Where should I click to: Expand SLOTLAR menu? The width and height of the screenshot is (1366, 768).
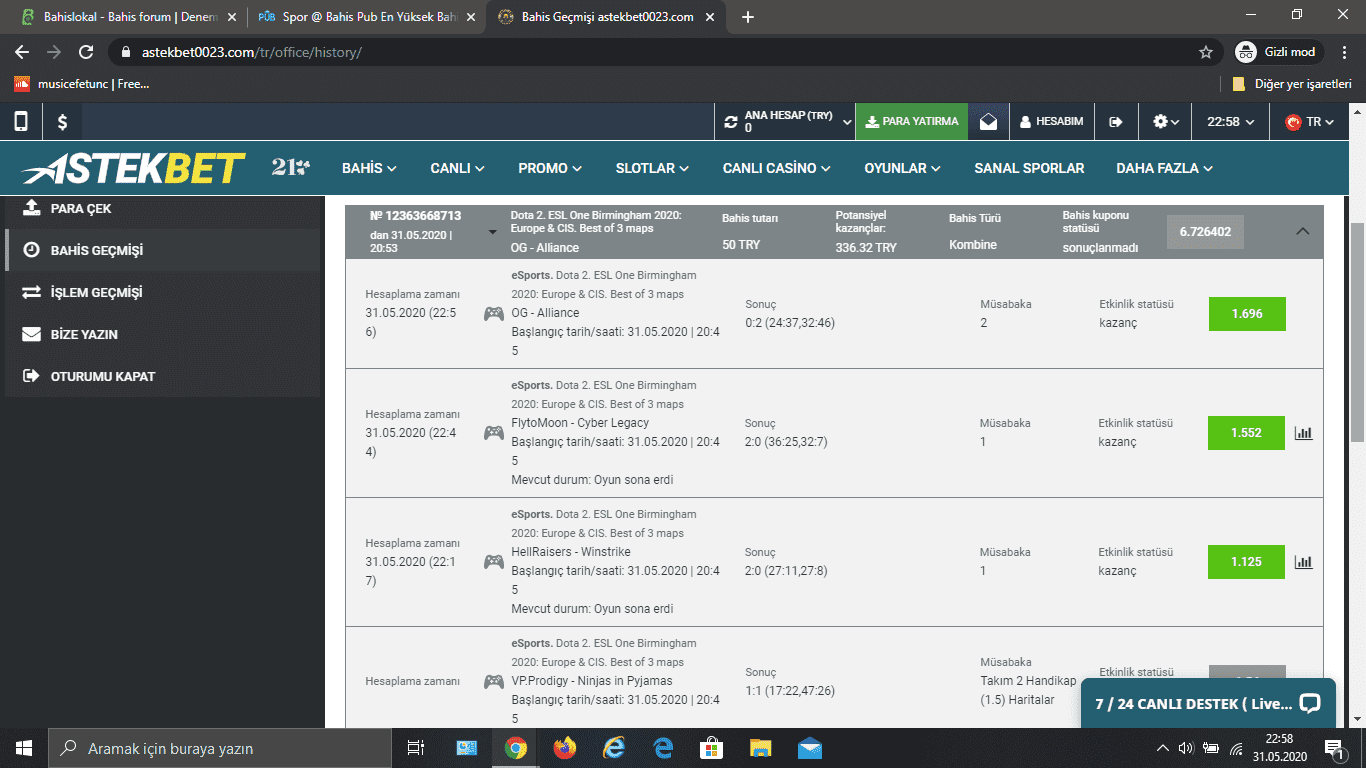652,168
